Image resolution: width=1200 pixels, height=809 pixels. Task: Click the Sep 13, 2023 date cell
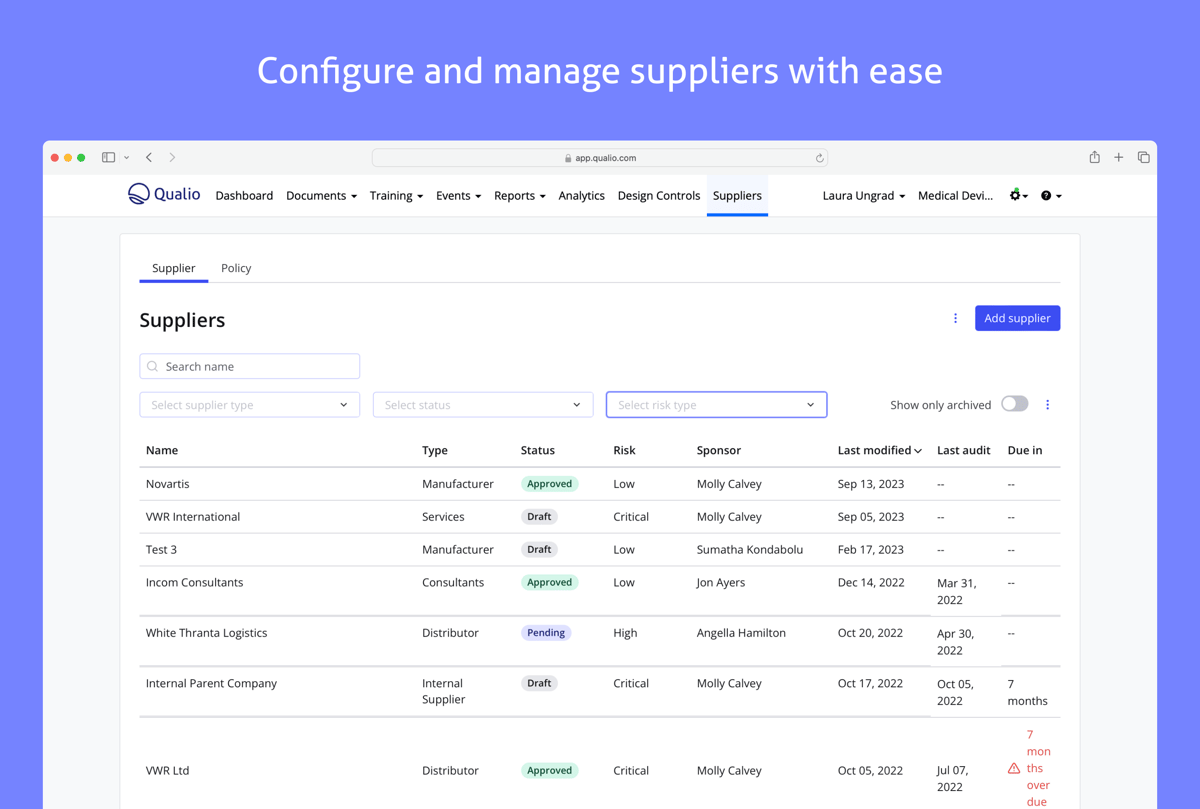(871, 484)
